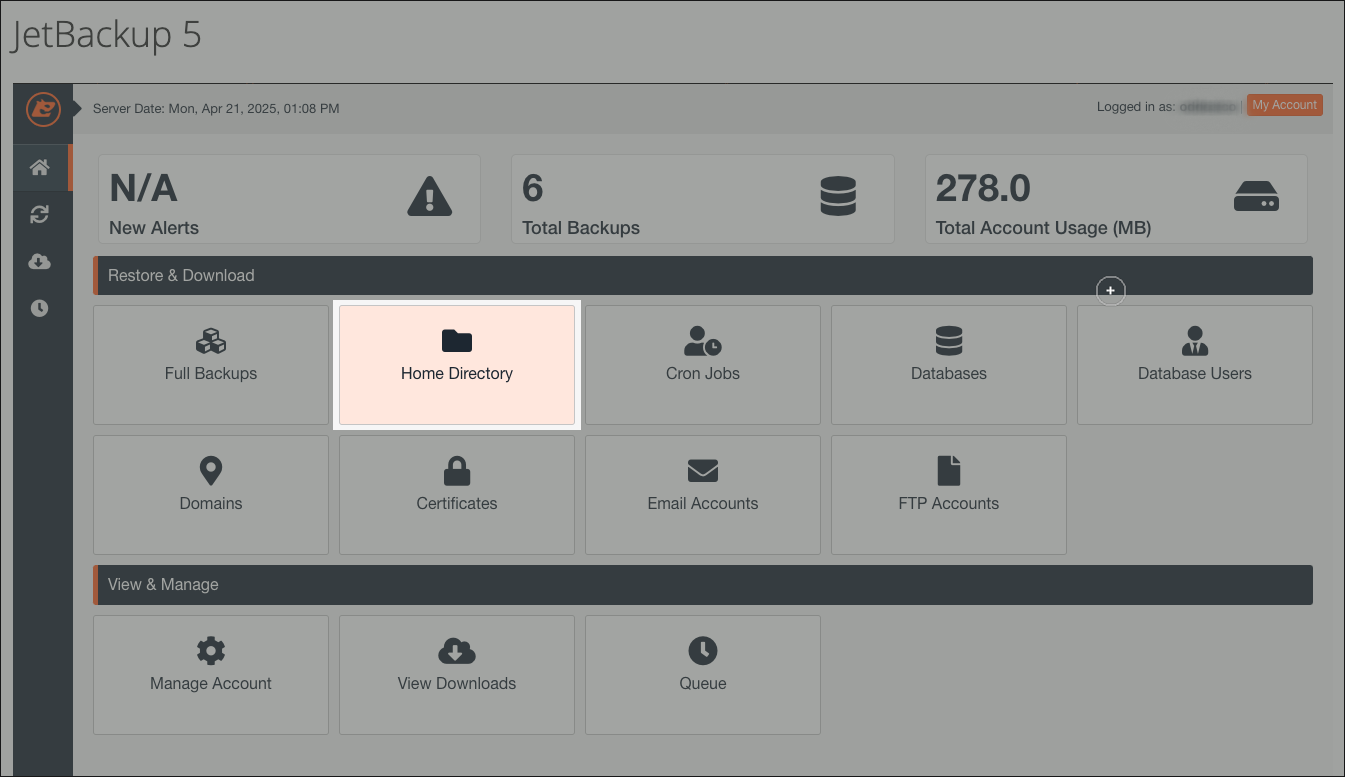Click the Domains map pin icon
1345x777 pixels.
pyautogui.click(x=211, y=471)
